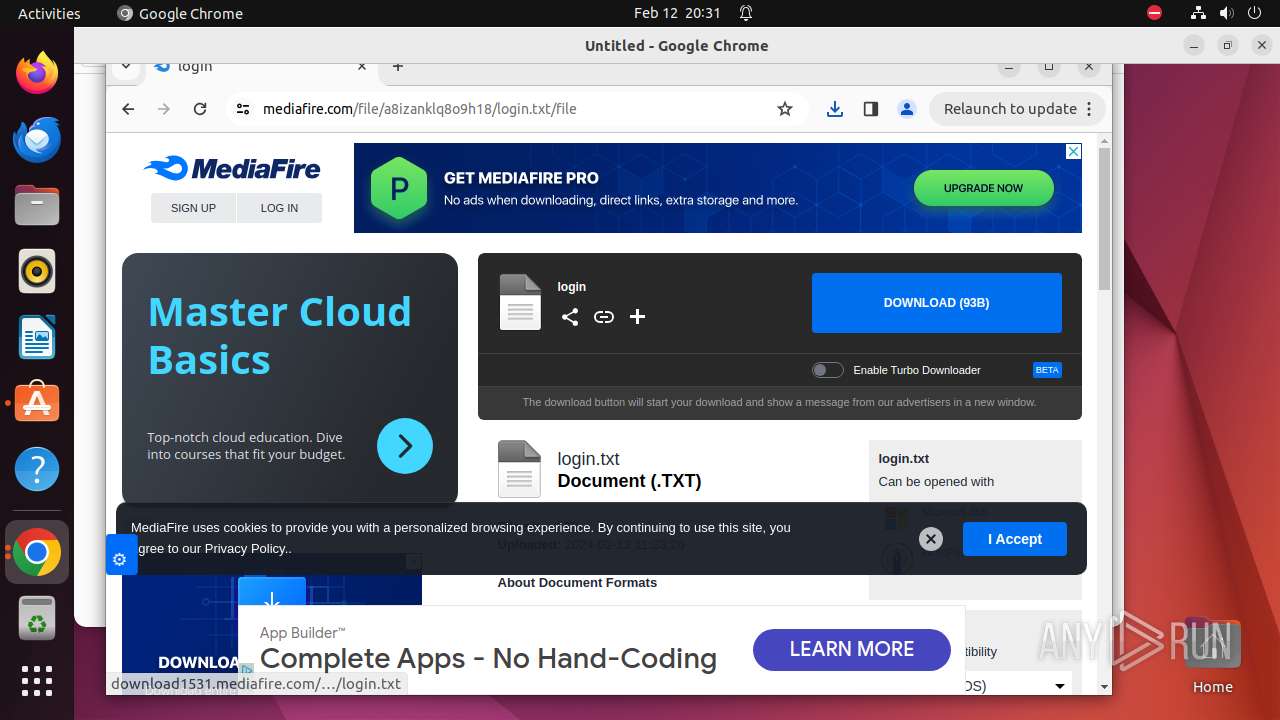Click the BETA badge

1047,370
